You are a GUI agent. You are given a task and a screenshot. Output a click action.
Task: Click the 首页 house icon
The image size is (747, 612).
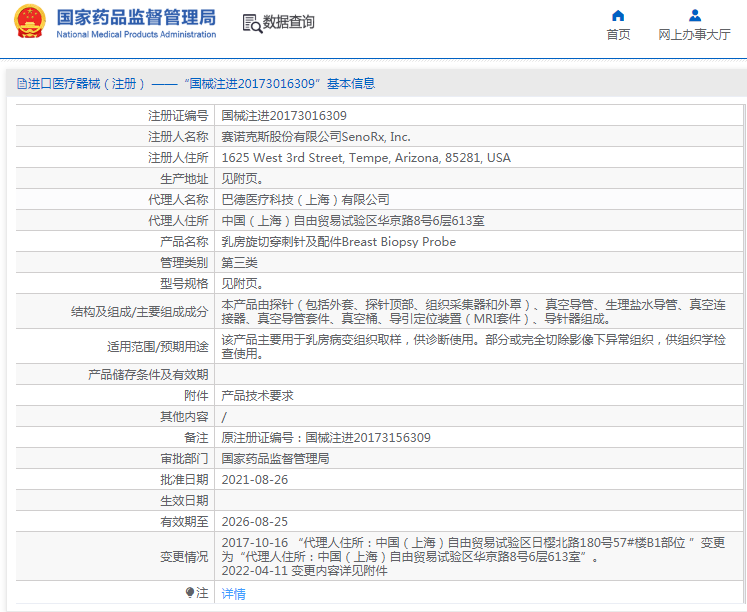(618, 15)
